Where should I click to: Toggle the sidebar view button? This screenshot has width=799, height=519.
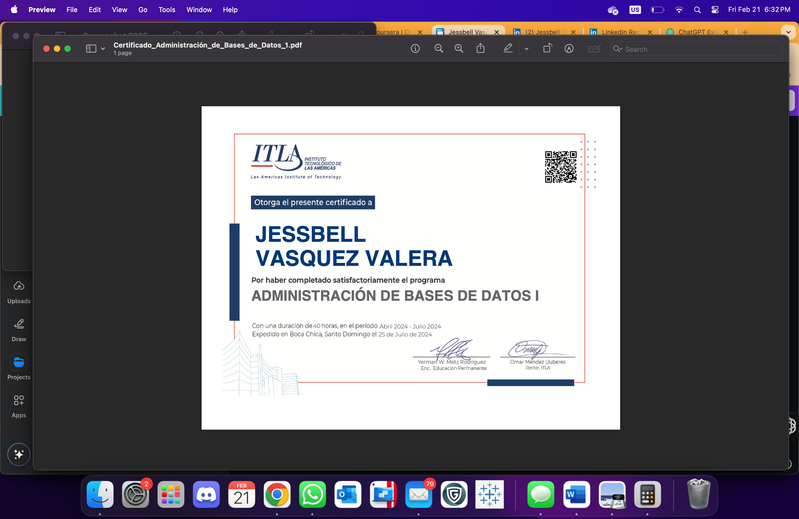pyautogui.click(x=91, y=48)
